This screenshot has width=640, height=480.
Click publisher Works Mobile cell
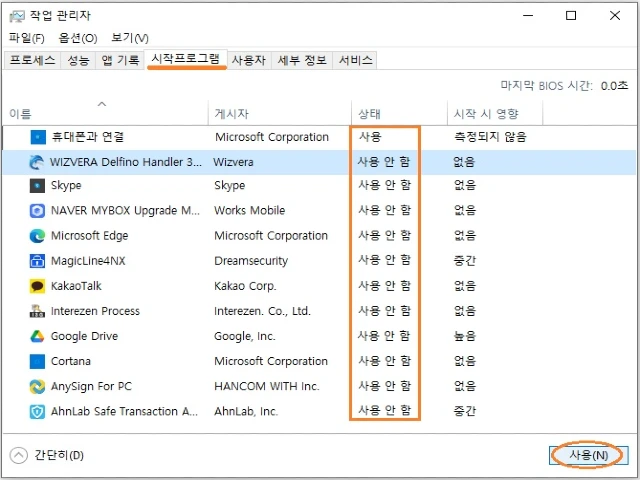coord(250,211)
